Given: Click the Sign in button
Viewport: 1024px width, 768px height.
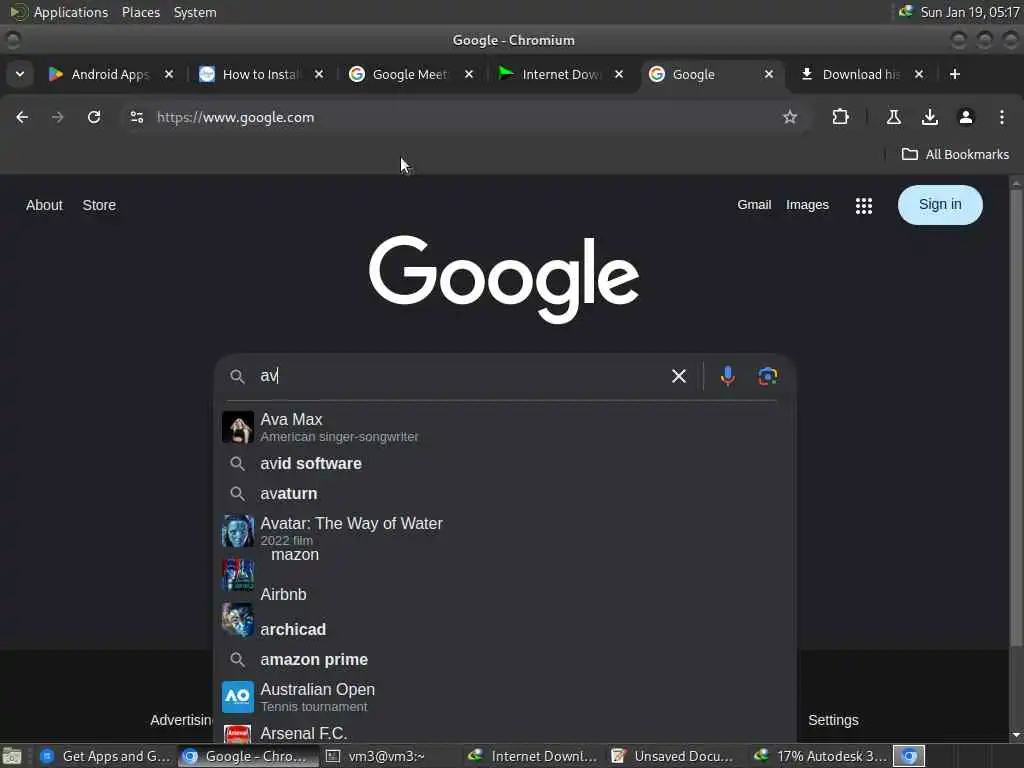Looking at the screenshot, I should [940, 204].
